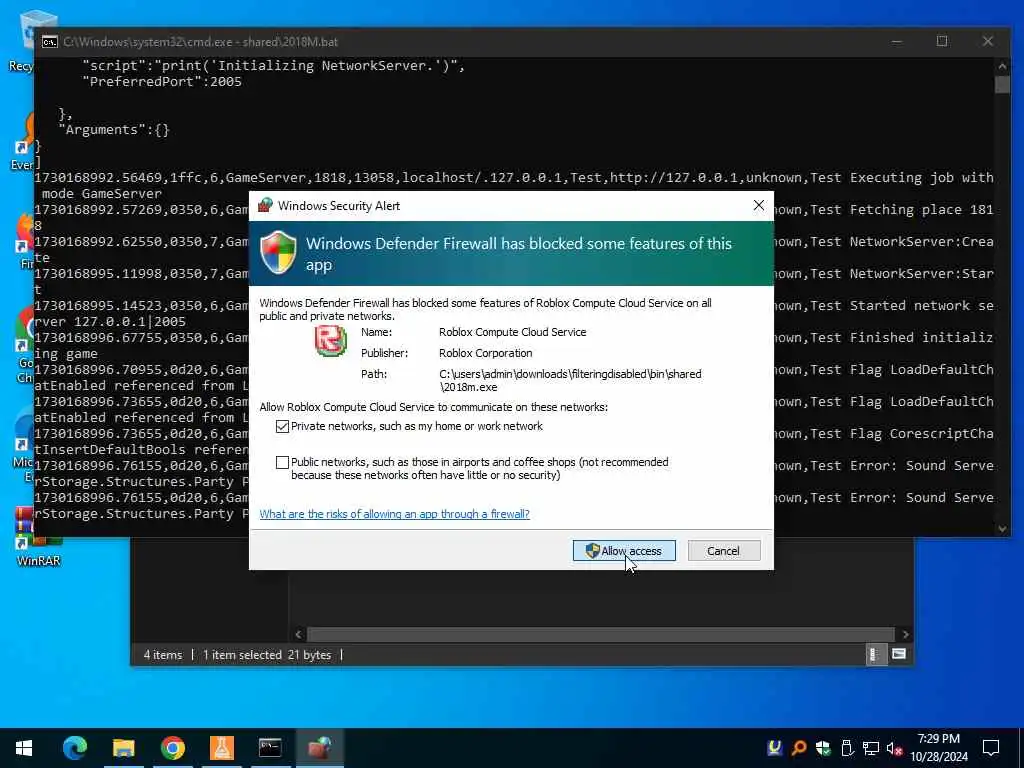Click the Windows Defender shield icon in banner

pos(279,253)
